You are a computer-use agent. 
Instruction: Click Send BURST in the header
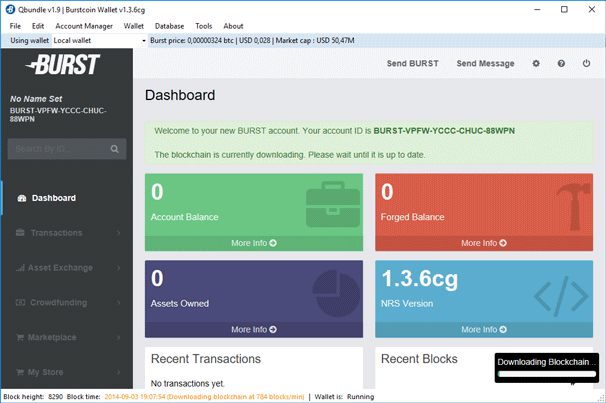pos(413,63)
